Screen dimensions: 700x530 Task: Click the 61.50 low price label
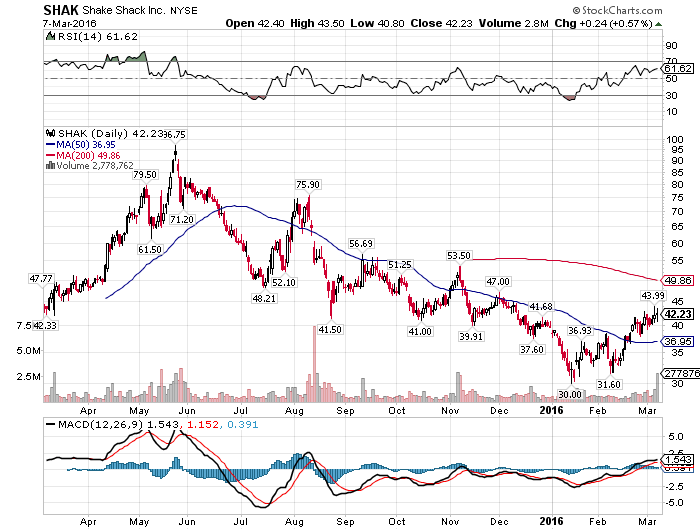click(150, 249)
